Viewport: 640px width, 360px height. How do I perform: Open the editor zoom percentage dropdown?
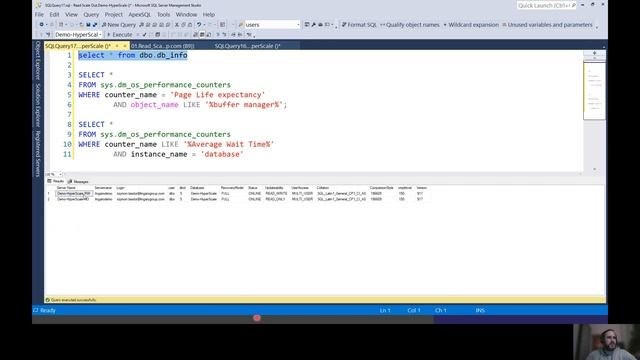60,174
